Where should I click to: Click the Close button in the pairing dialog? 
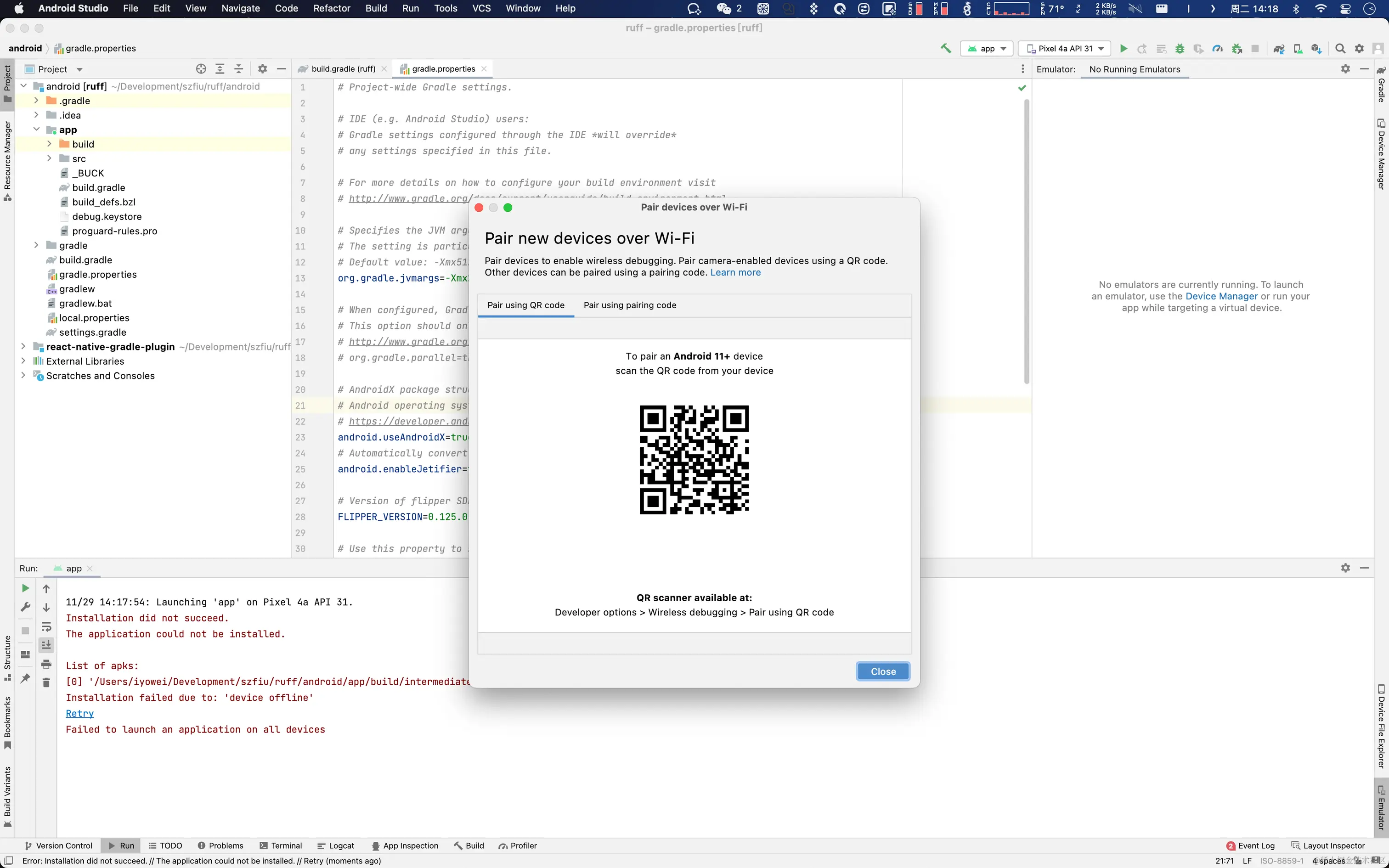[x=882, y=671]
